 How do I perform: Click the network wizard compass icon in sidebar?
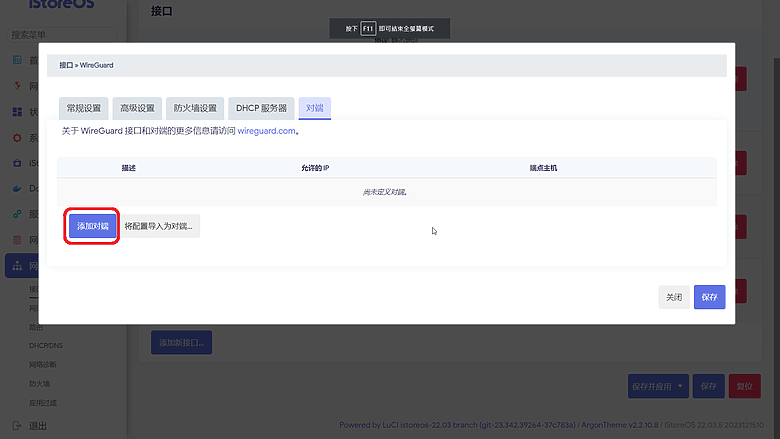coord(17,86)
